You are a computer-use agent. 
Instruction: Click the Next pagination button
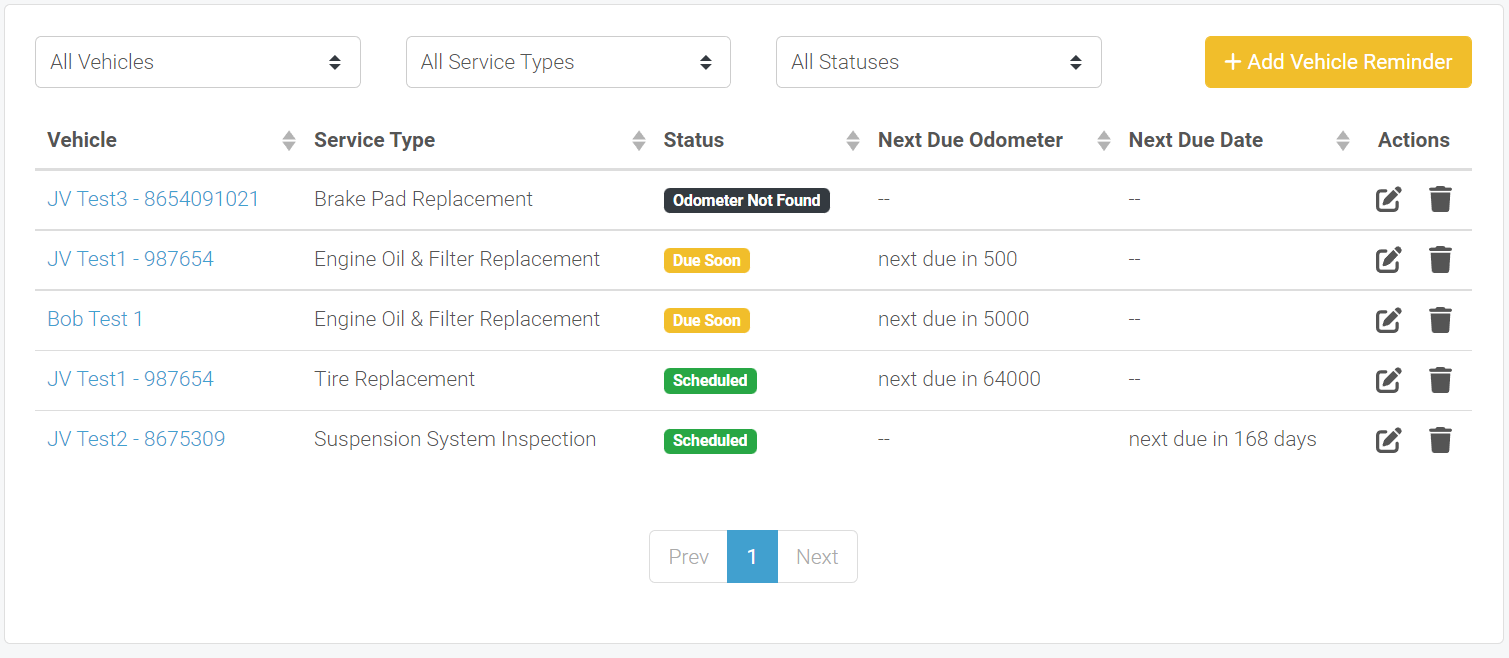(x=817, y=557)
